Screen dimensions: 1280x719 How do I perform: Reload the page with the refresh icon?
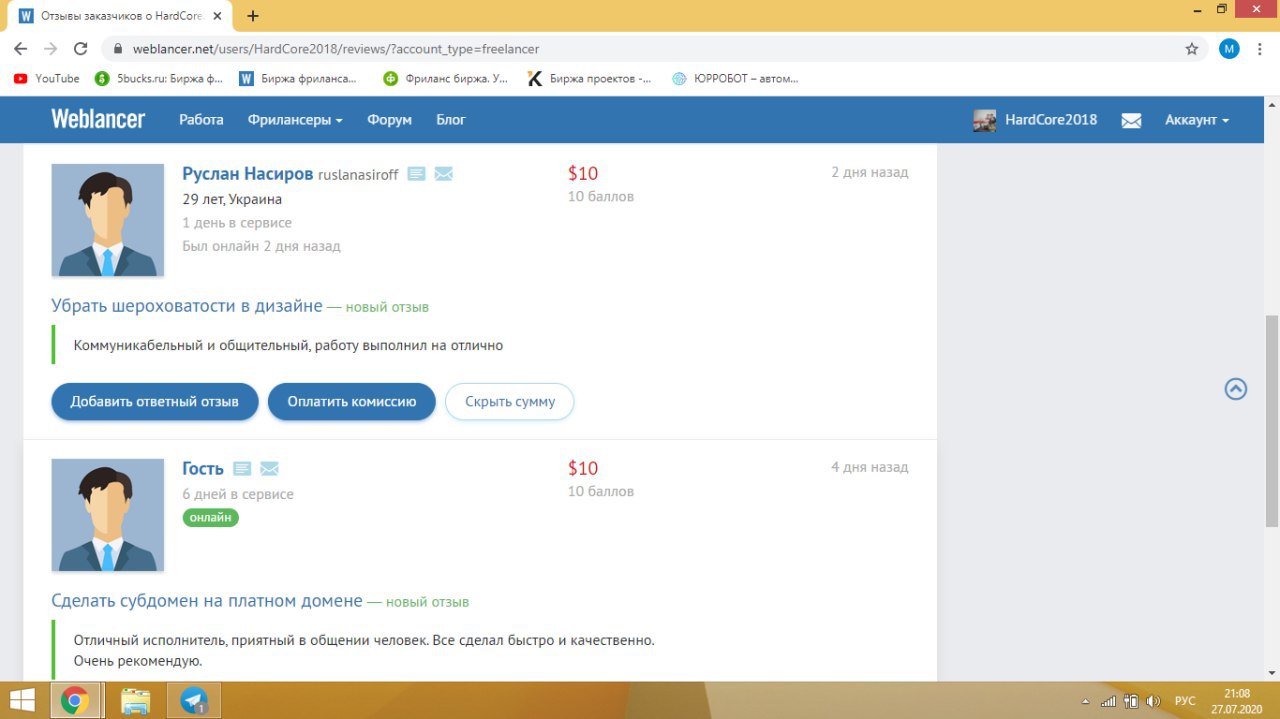tap(81, 48)
